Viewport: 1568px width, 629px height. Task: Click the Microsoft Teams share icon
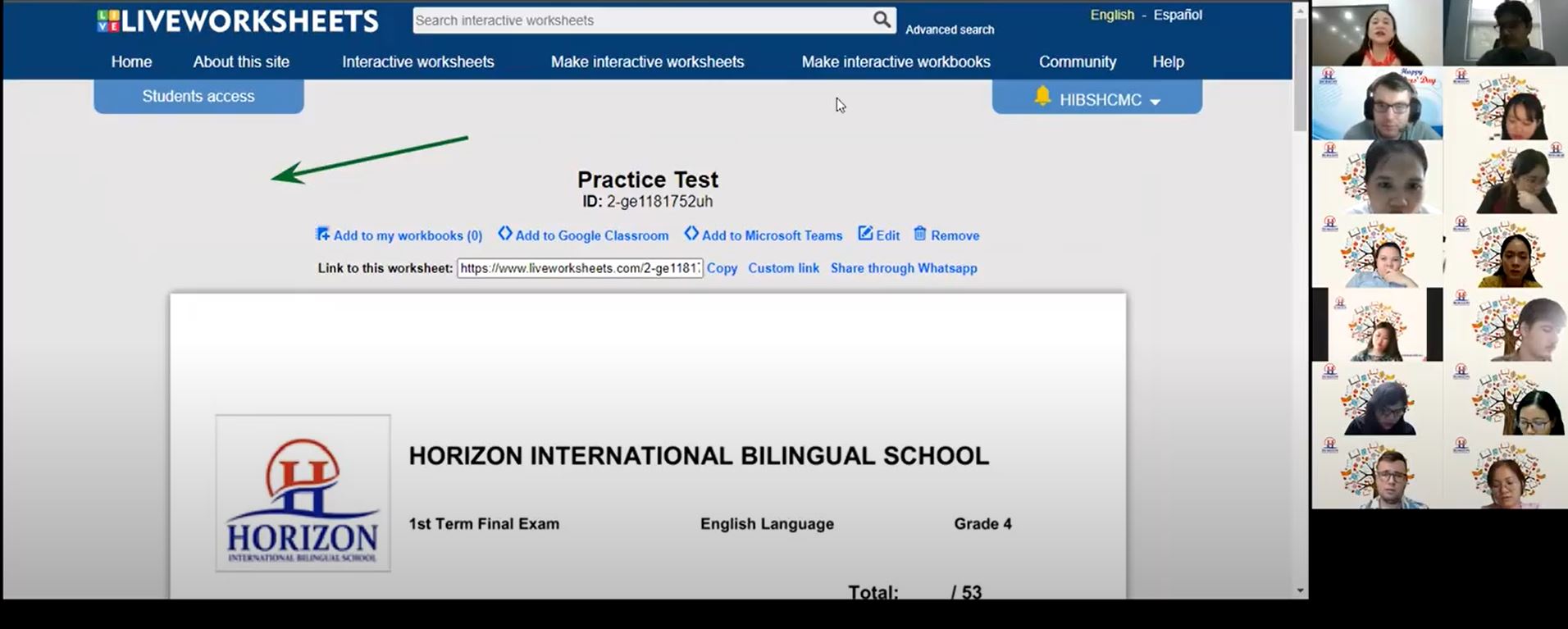691,234
